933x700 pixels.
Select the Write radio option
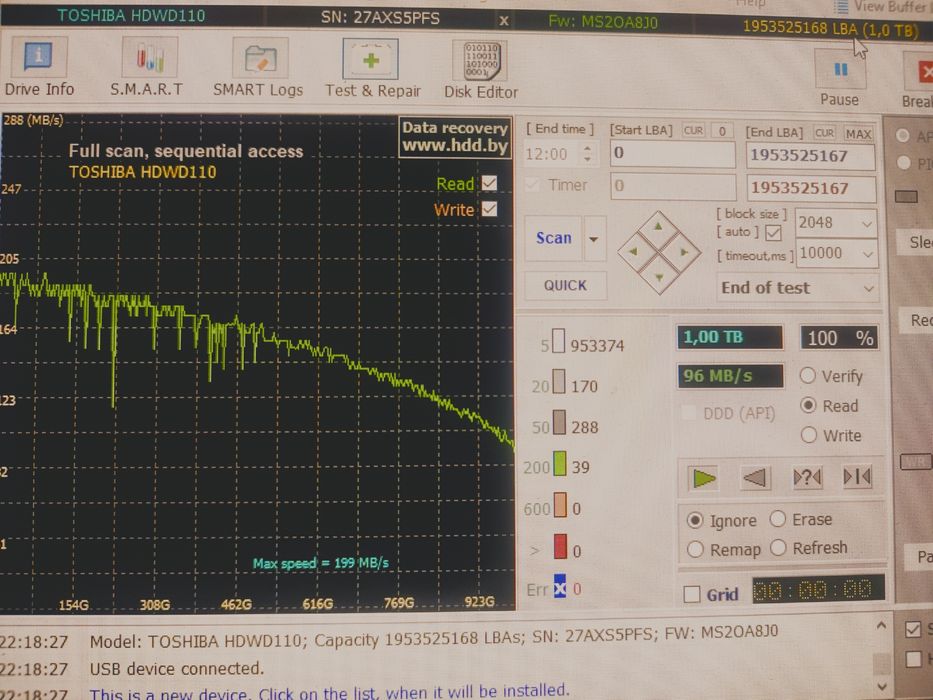tap(809, 435)
